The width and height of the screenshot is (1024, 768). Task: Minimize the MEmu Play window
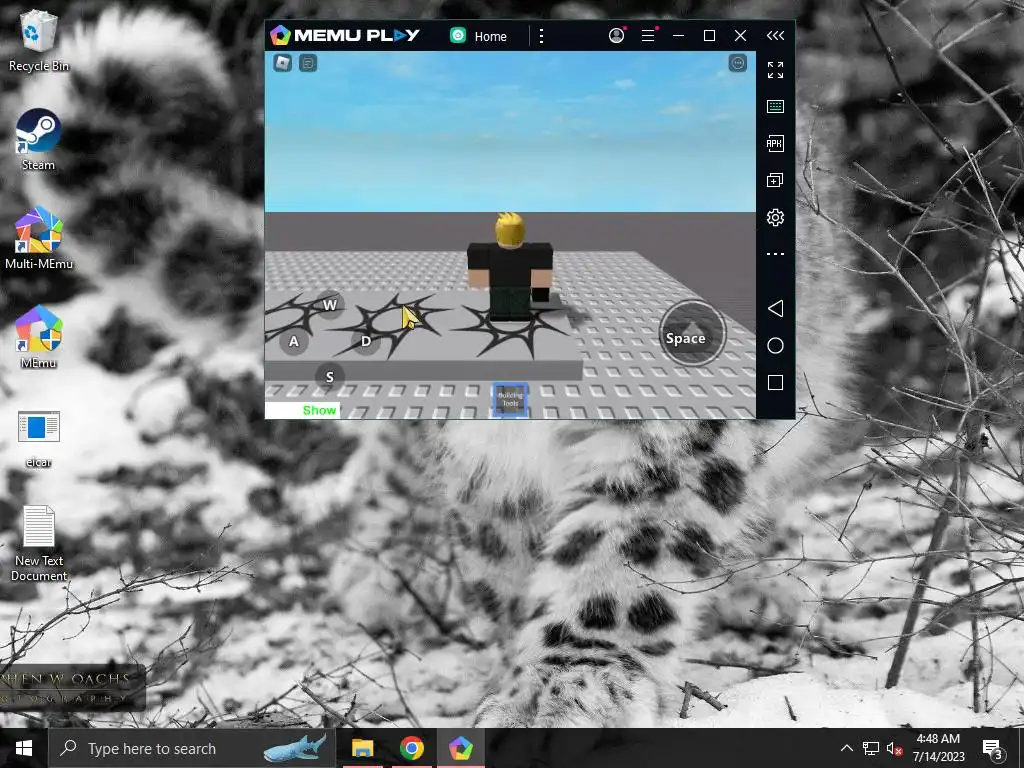(x=679, y=35)
